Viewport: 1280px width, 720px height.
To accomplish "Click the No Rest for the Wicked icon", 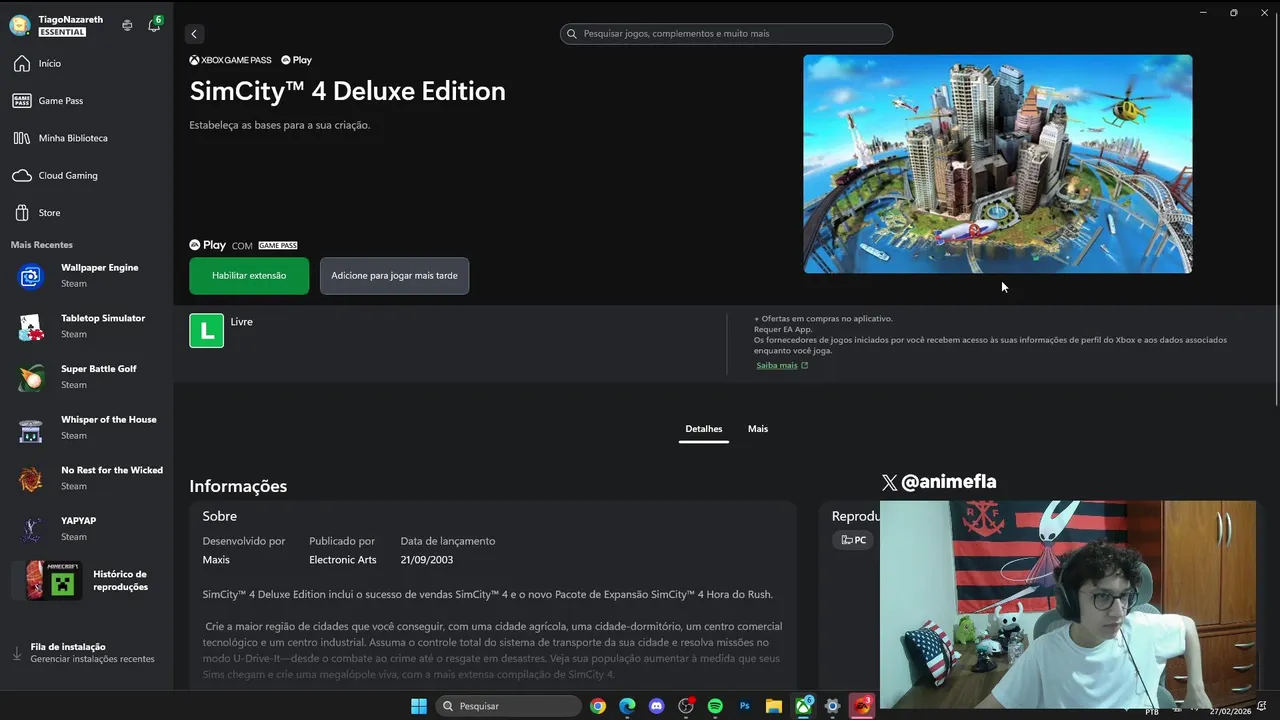I will pyautogui.click(x=31, y=480).
